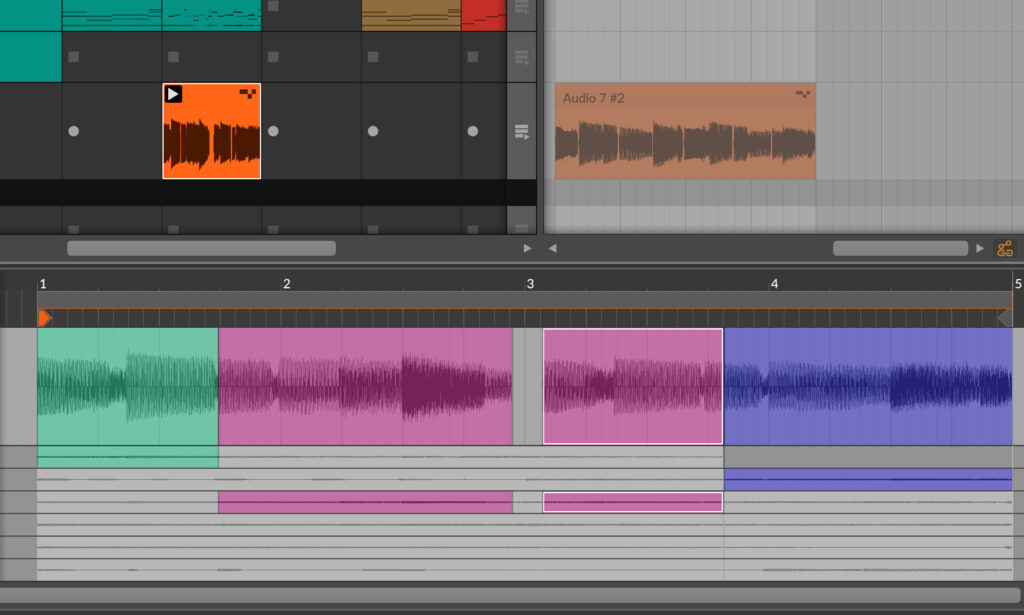This screenshot has height=615, width=1024.
Task: Select the red clip in the launcher
Action: coord(484,15)
